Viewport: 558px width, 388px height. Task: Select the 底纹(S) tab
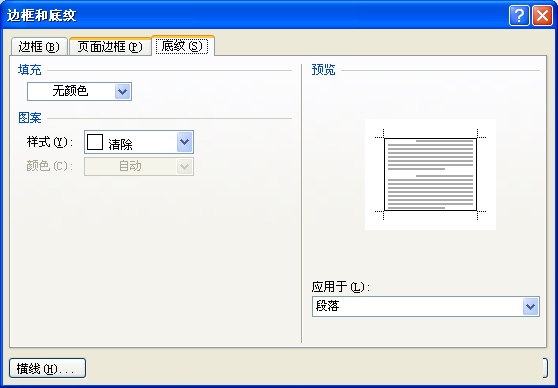pyautogui.click(x=183, y=46)
